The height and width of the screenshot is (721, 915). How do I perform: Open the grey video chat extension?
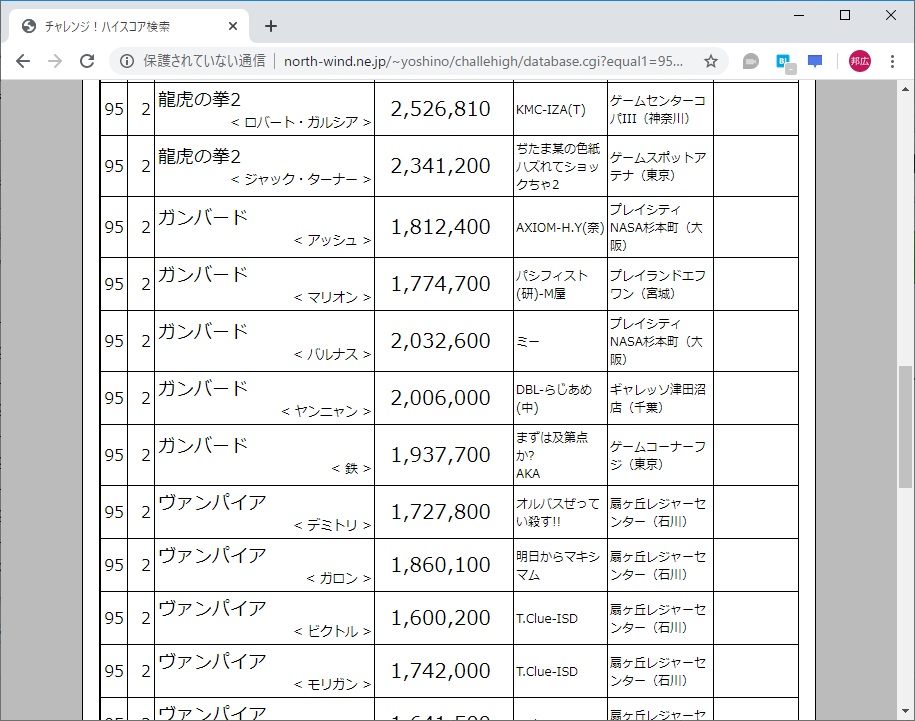pos(749,60)
